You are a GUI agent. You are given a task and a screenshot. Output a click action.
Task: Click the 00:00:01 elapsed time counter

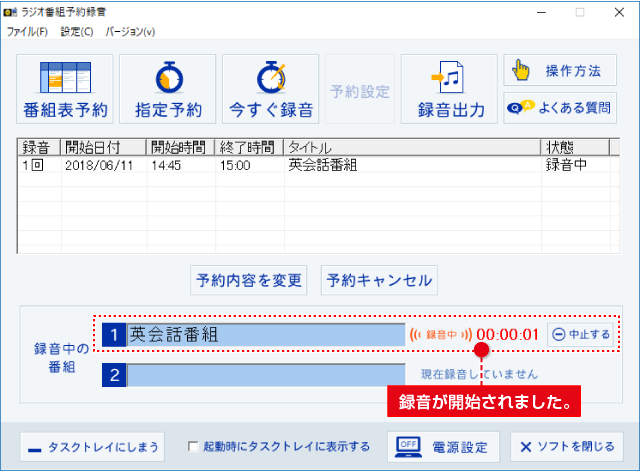click(508, 335)
